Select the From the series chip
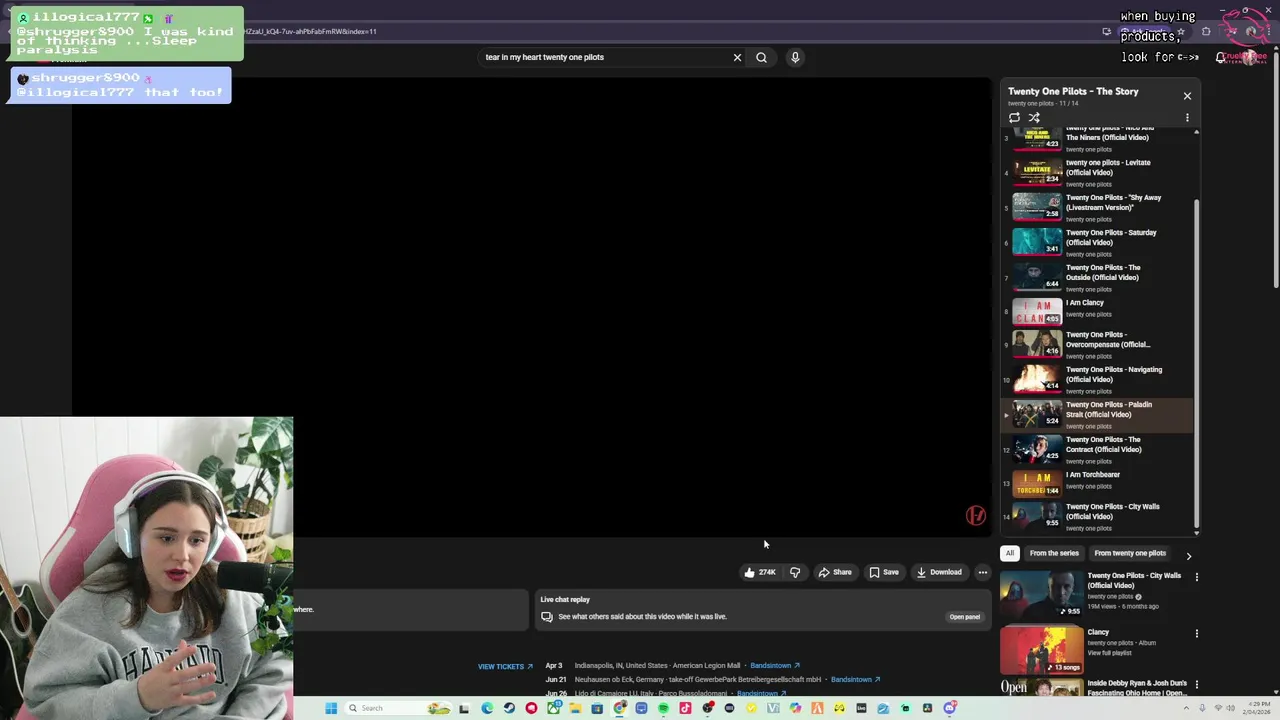The image size is (1280, 720). click(1054, 553)
